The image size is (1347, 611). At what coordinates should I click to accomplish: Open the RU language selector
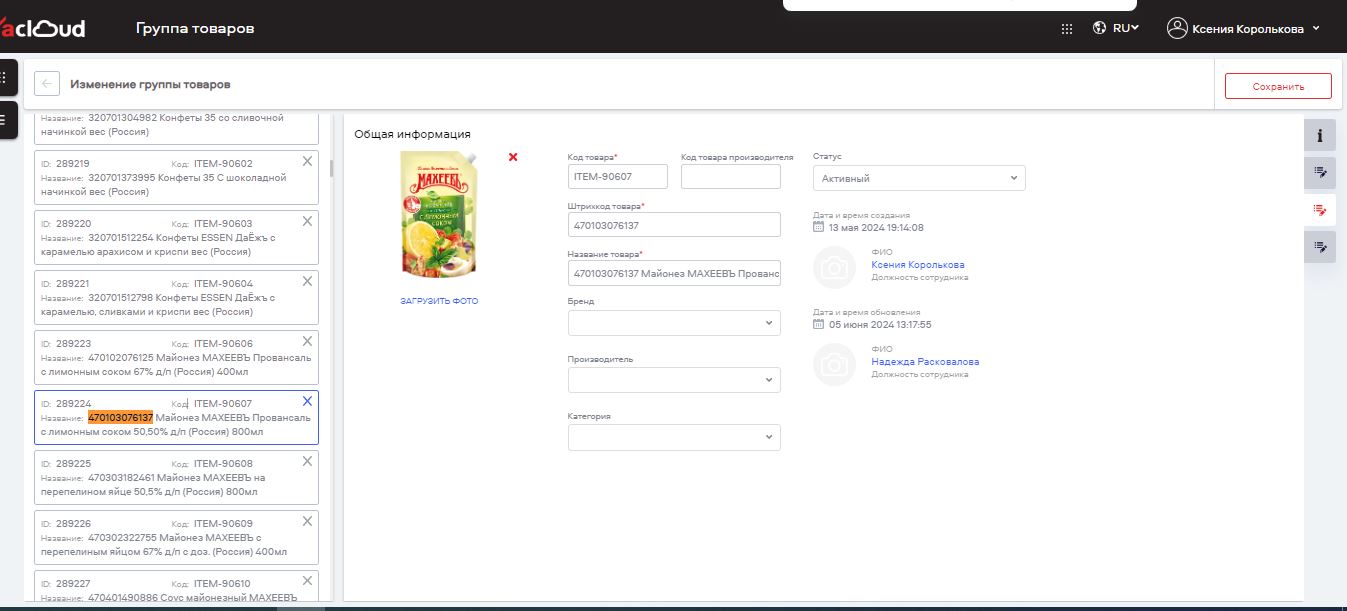pos(1126,28)
